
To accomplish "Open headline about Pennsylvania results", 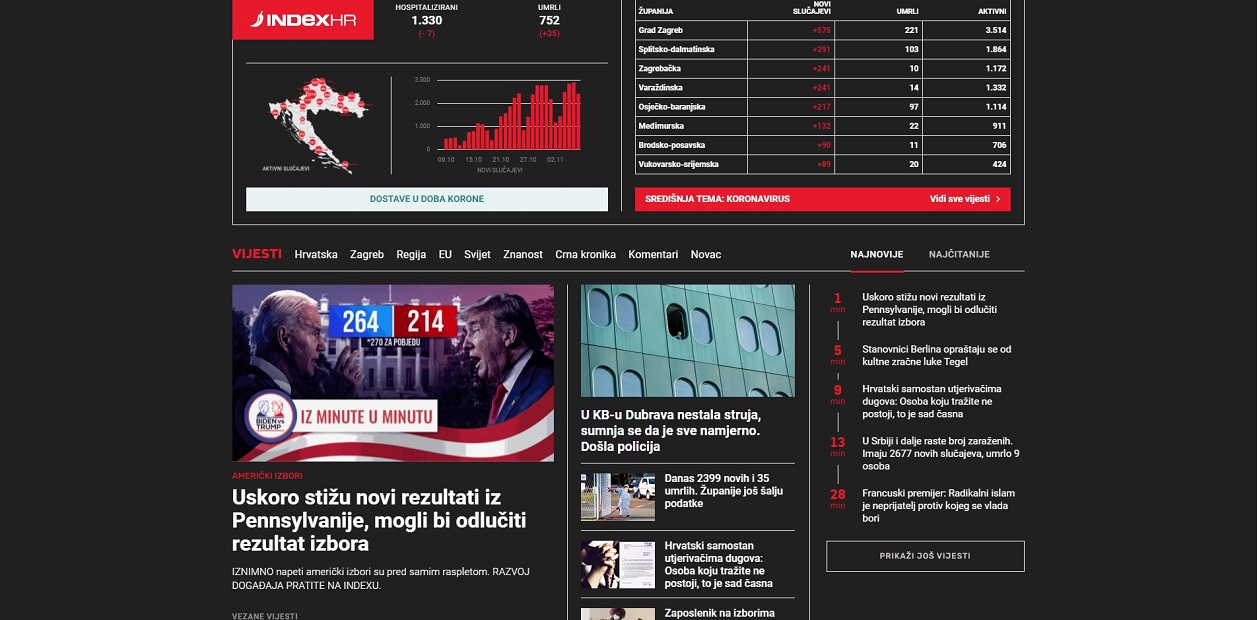I will coord(379,521).
